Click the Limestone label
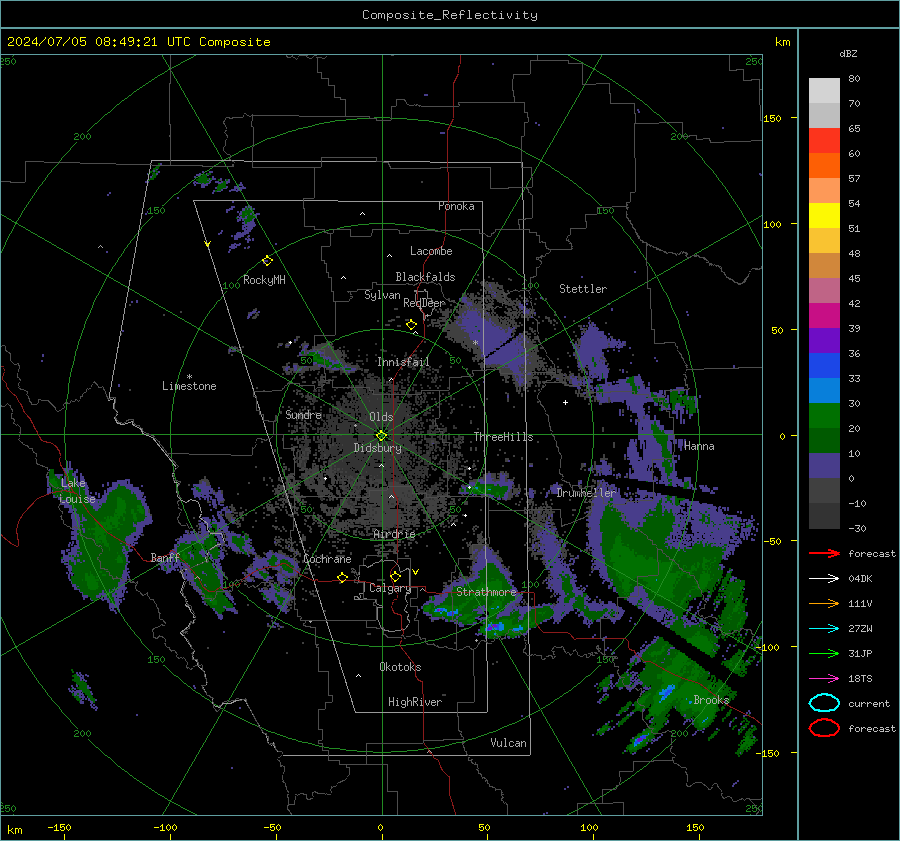900x841 pixels. click(189, 386)
